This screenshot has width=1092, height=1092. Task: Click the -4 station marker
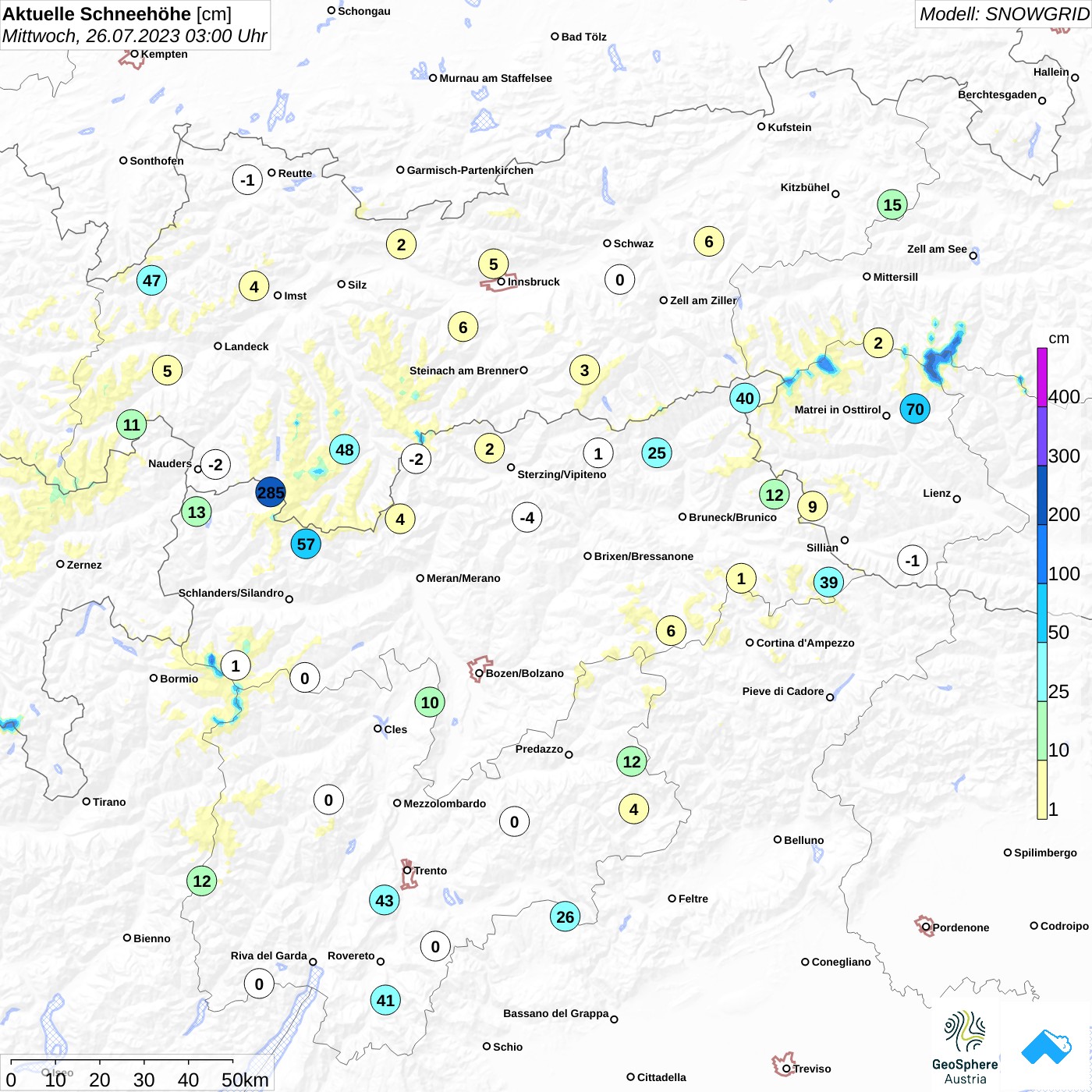point(527,517)
